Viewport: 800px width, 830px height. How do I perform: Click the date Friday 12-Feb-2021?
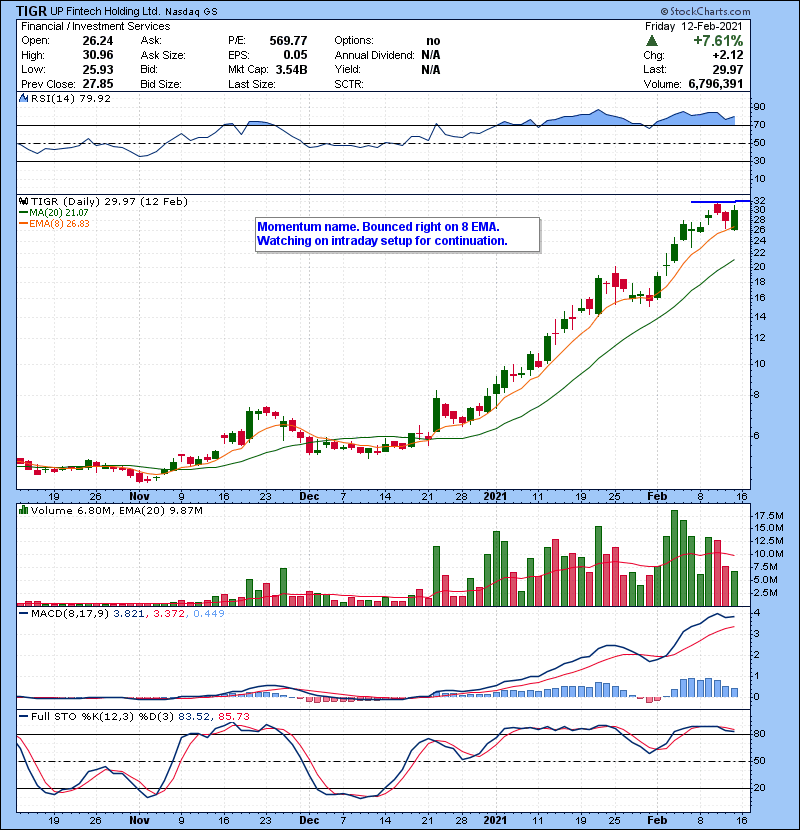(694, 26)
